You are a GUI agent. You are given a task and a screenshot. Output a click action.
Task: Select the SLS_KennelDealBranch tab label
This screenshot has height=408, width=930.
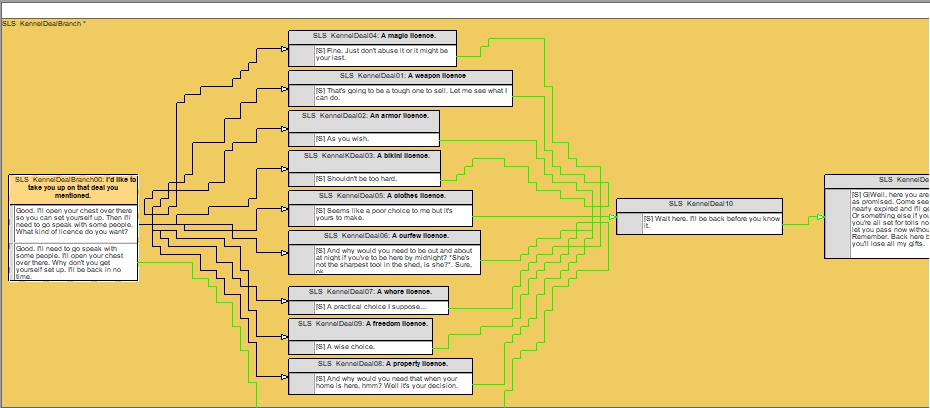point(44,24)
